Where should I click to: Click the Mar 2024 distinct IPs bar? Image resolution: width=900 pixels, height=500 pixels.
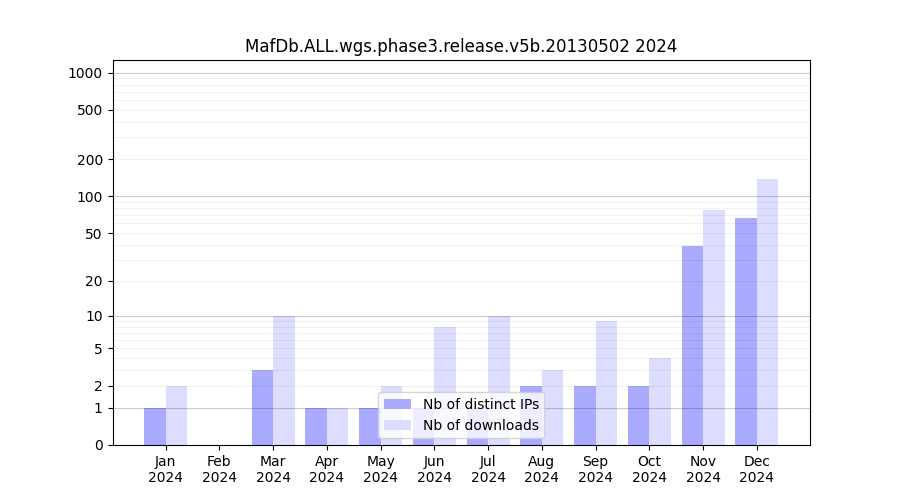pyautogui.click(x=262, y=407)
